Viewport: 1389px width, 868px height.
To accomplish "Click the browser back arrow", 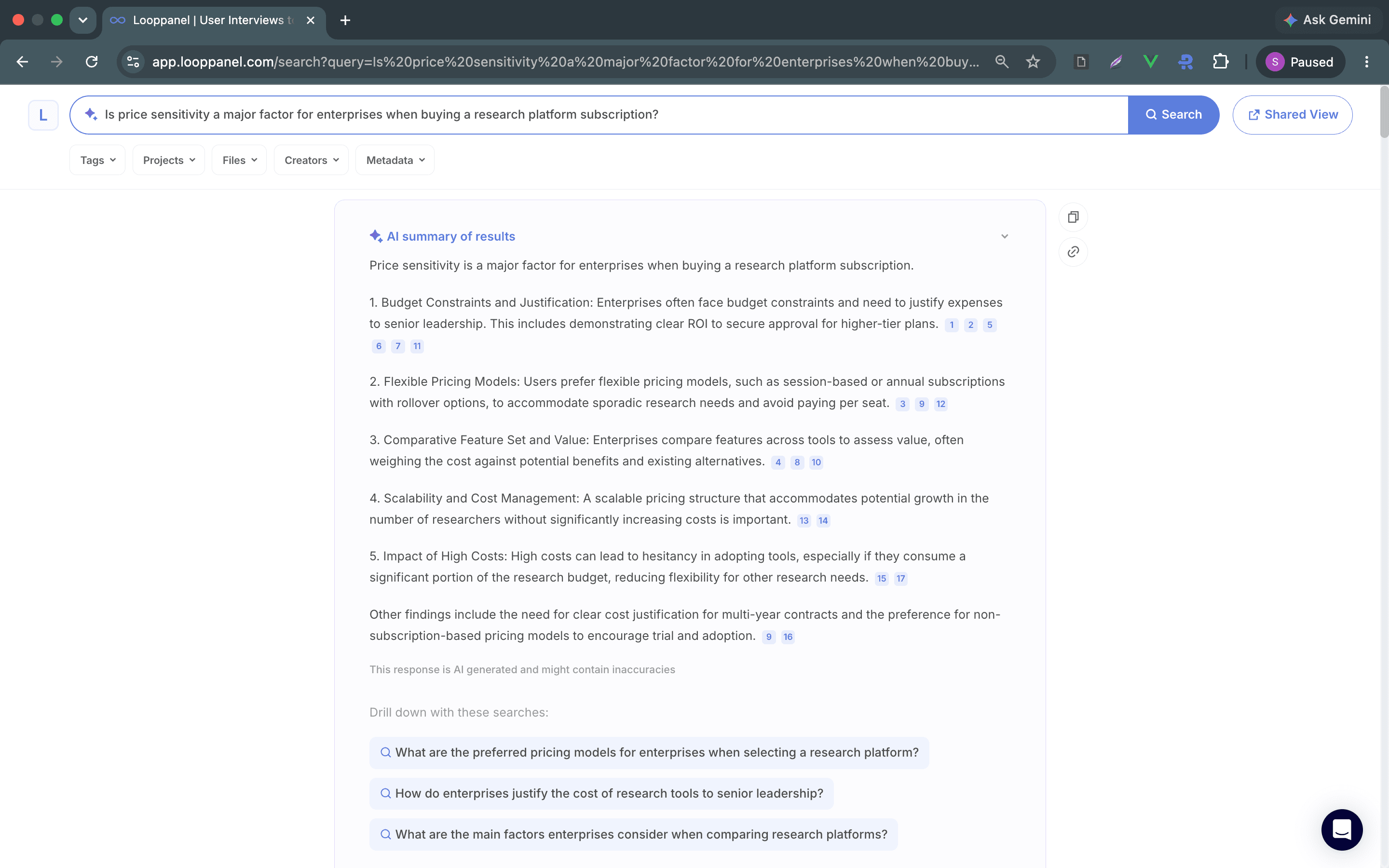I will 22,61.
